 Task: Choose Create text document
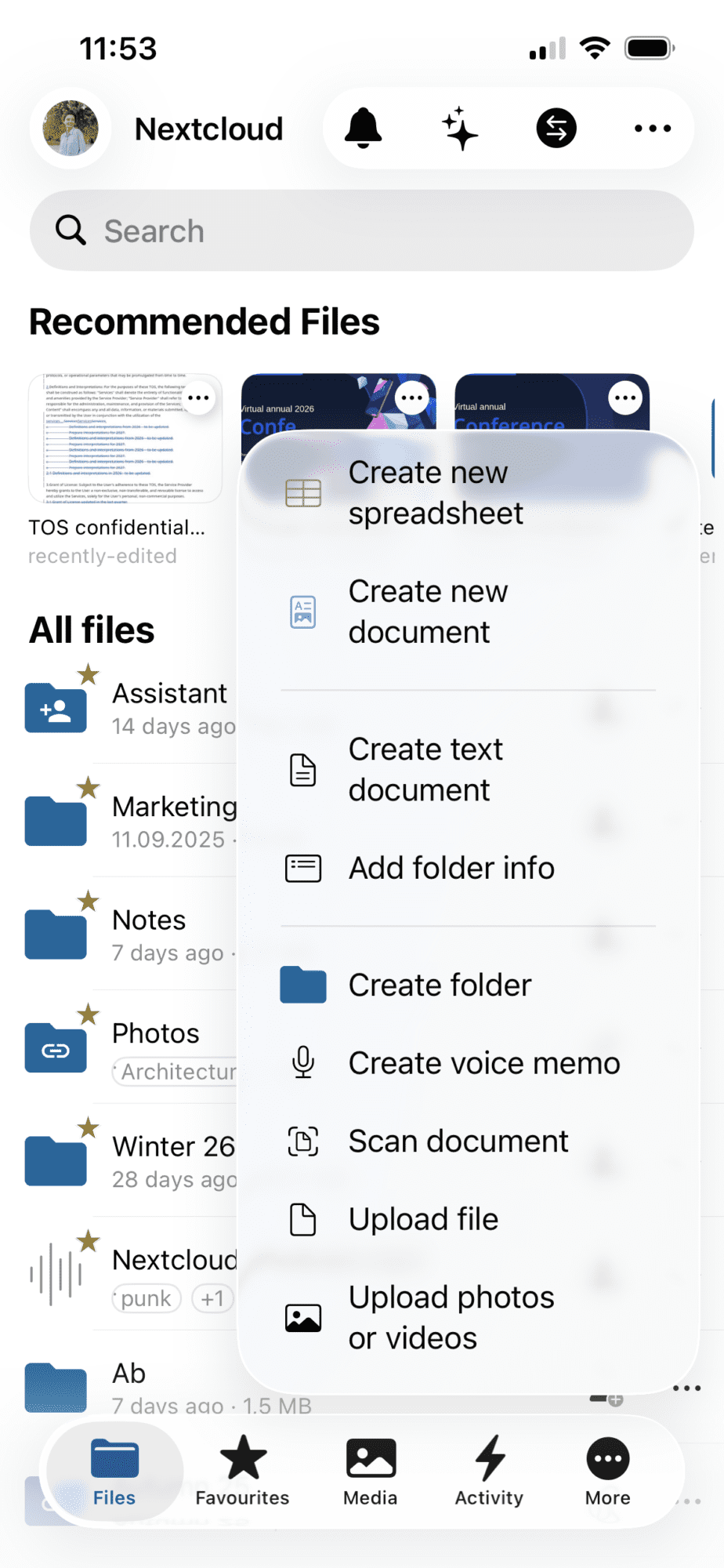coord(425,770)
